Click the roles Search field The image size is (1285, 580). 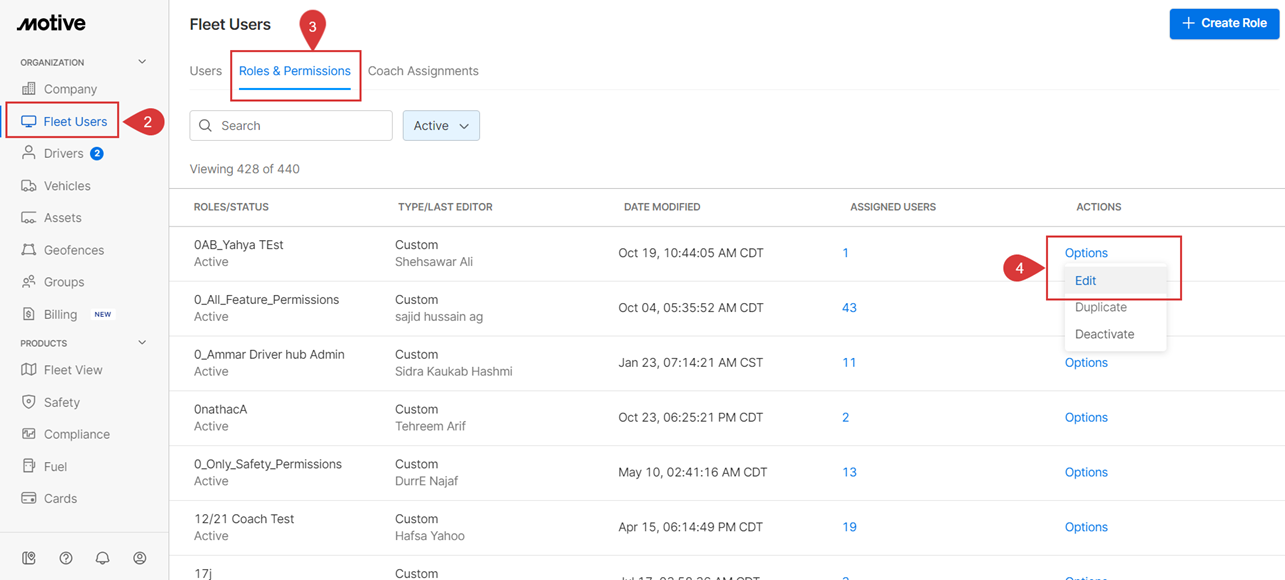click(x=291, y=126)
